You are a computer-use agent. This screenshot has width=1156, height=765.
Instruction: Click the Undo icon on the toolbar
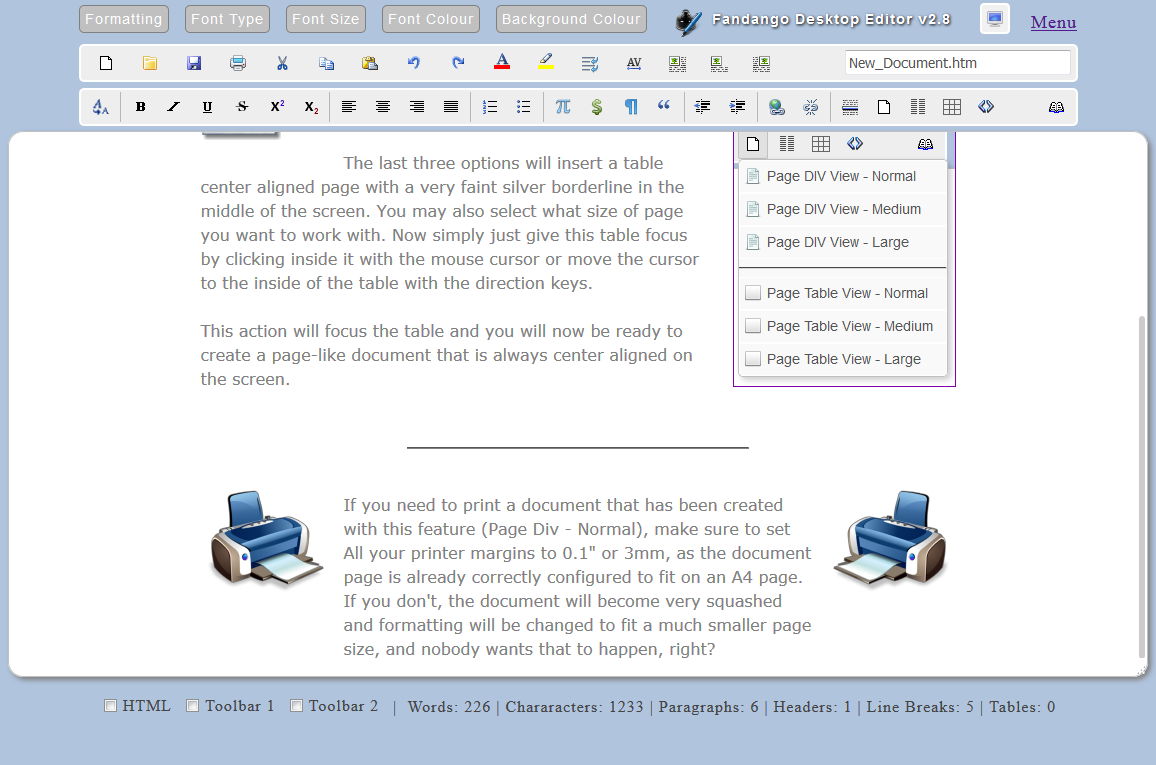(x=413, y=62)
